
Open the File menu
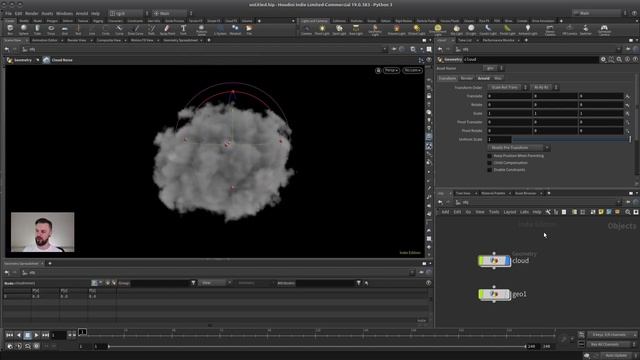tap(8, 13)
